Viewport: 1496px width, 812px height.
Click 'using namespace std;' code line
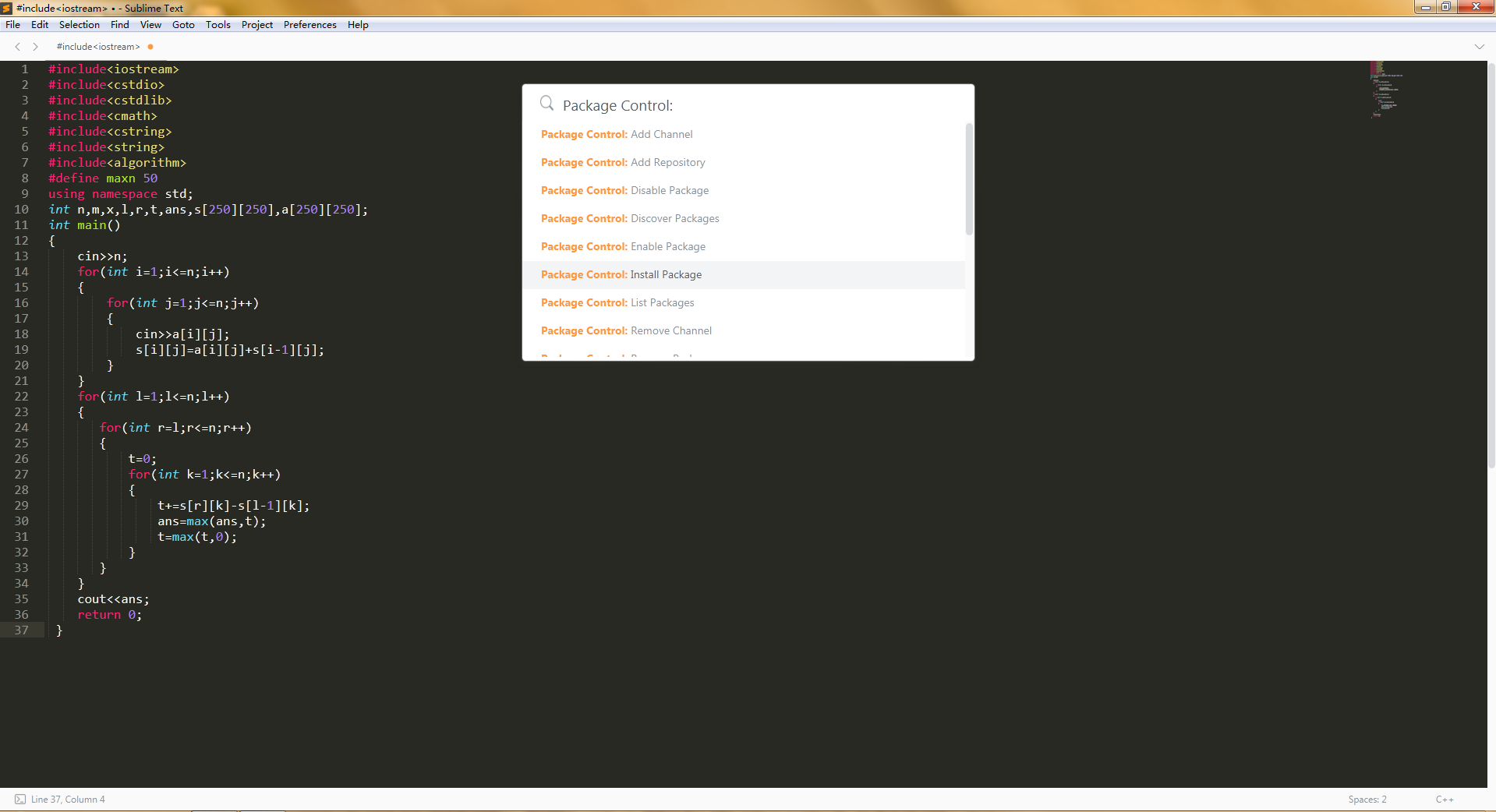point(121,194)
